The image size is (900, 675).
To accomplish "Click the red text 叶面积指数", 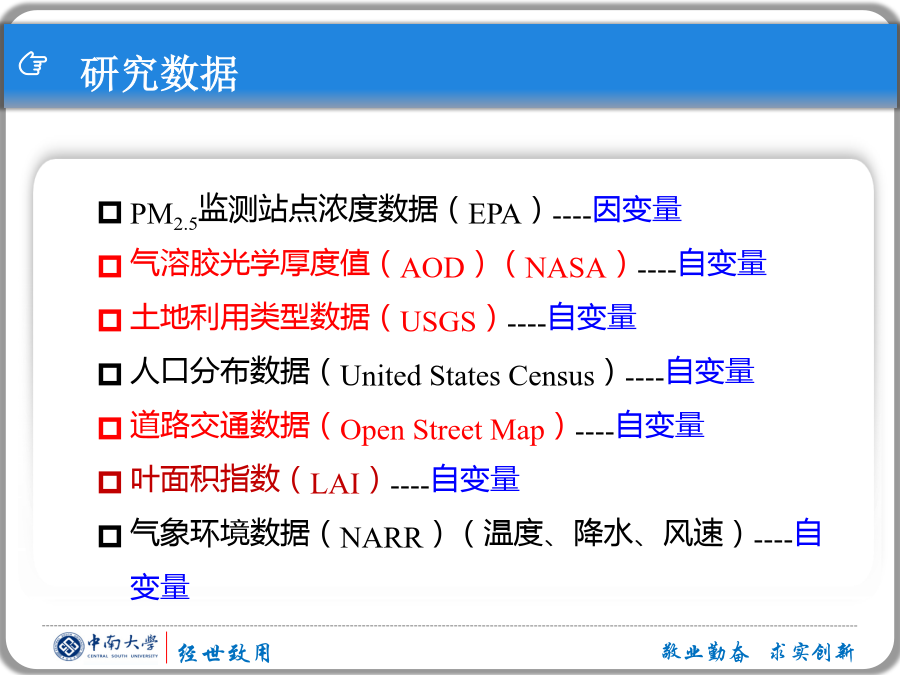I will [x=205, y=479].
